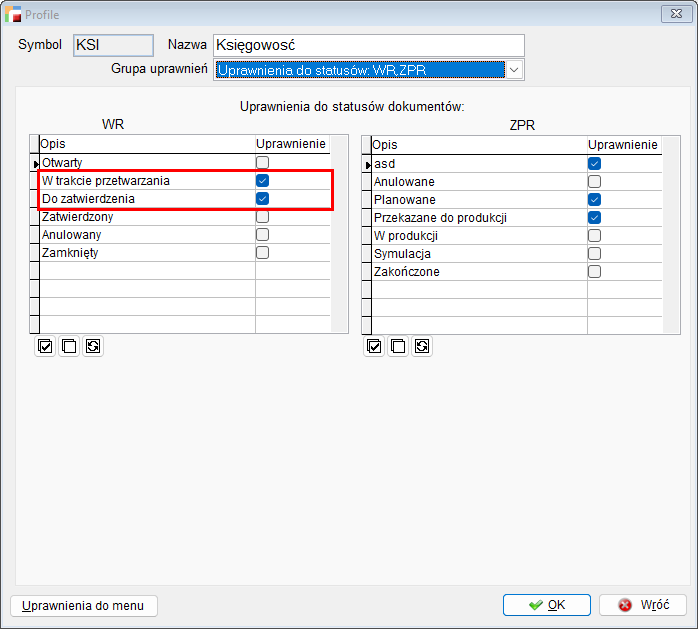The image size is (698, 629).
Task: Enable the Zamknięty status permission
Action: [x=262, y=253]
